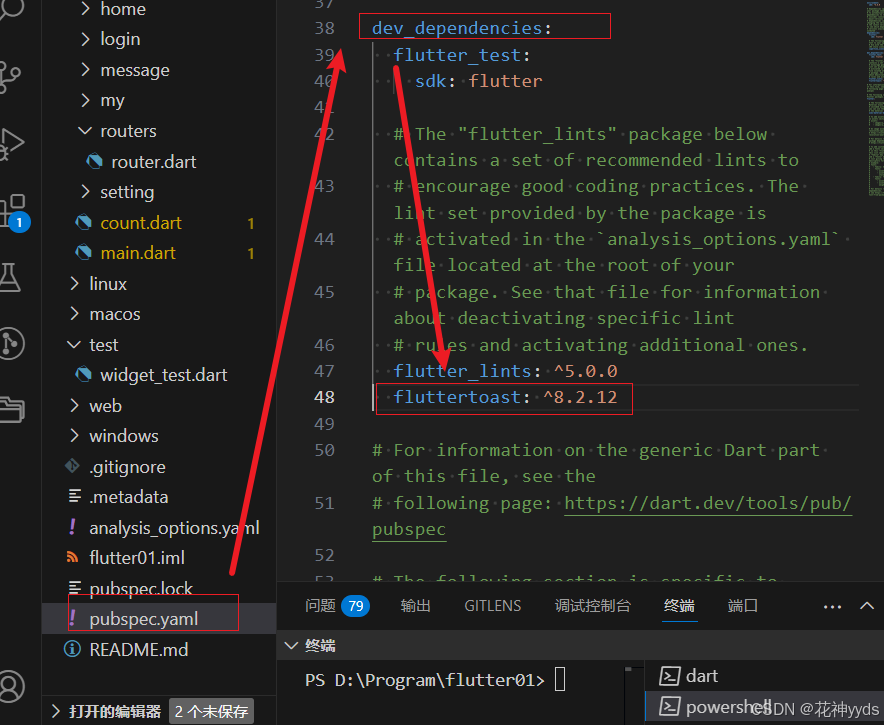Click dart terminal icon
Viewport: 884px width, 725px height.
coord(669,675)
